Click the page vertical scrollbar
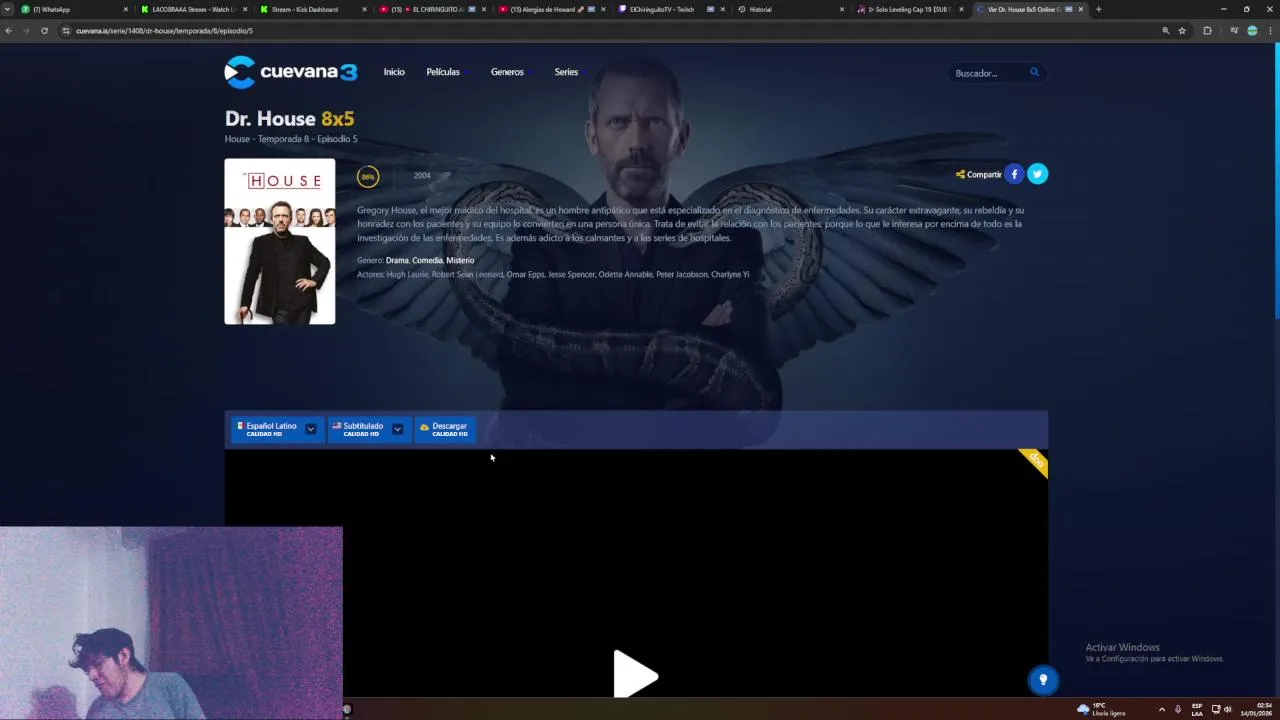Screen dimensions: 1280x720 (1276, 180)
